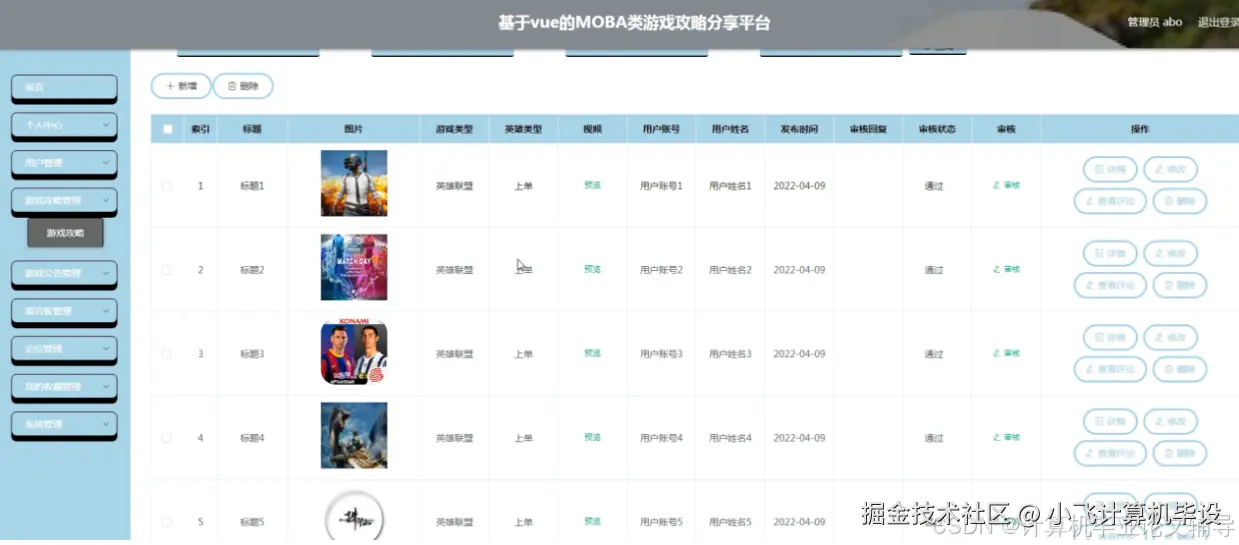Click 删除 delete button in row 标题4
This screenshot has height=545, width=1239.
click(1180, 453)
